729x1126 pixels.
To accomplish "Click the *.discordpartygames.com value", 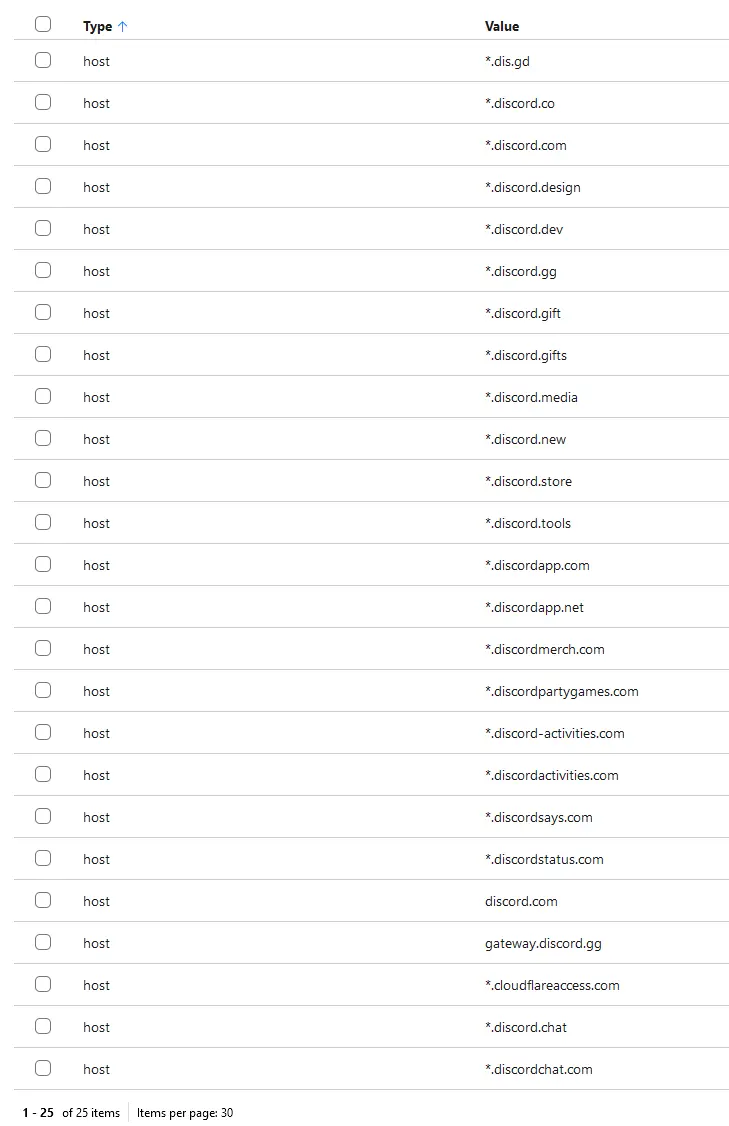I will point(562,692).
